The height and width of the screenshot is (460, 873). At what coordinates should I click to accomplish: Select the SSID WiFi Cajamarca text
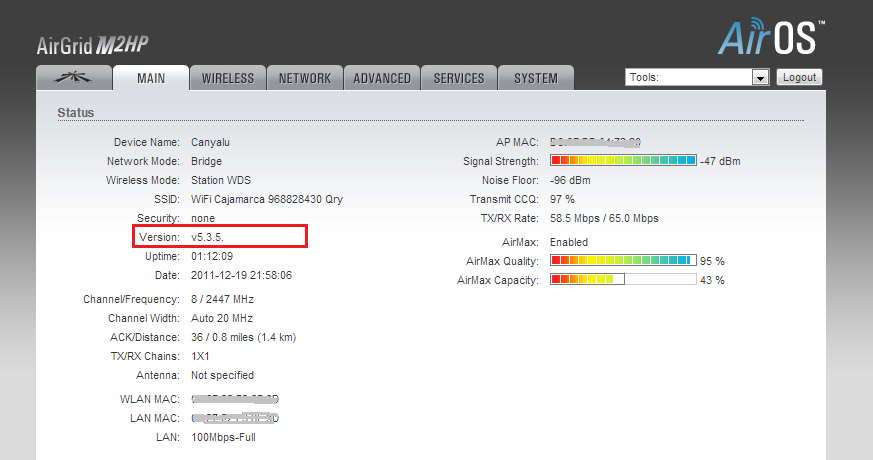coord(267,199)
